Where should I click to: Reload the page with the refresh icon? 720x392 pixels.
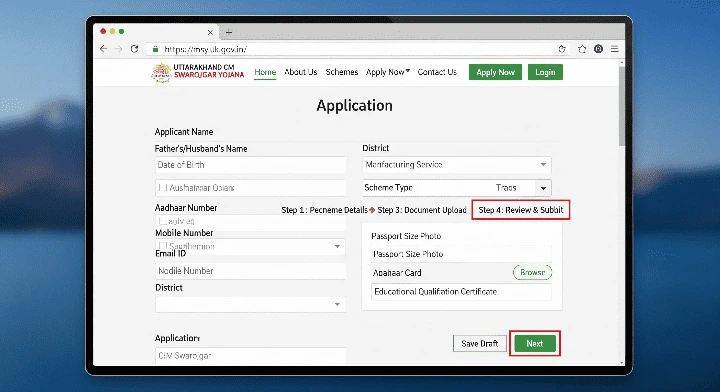134,49
